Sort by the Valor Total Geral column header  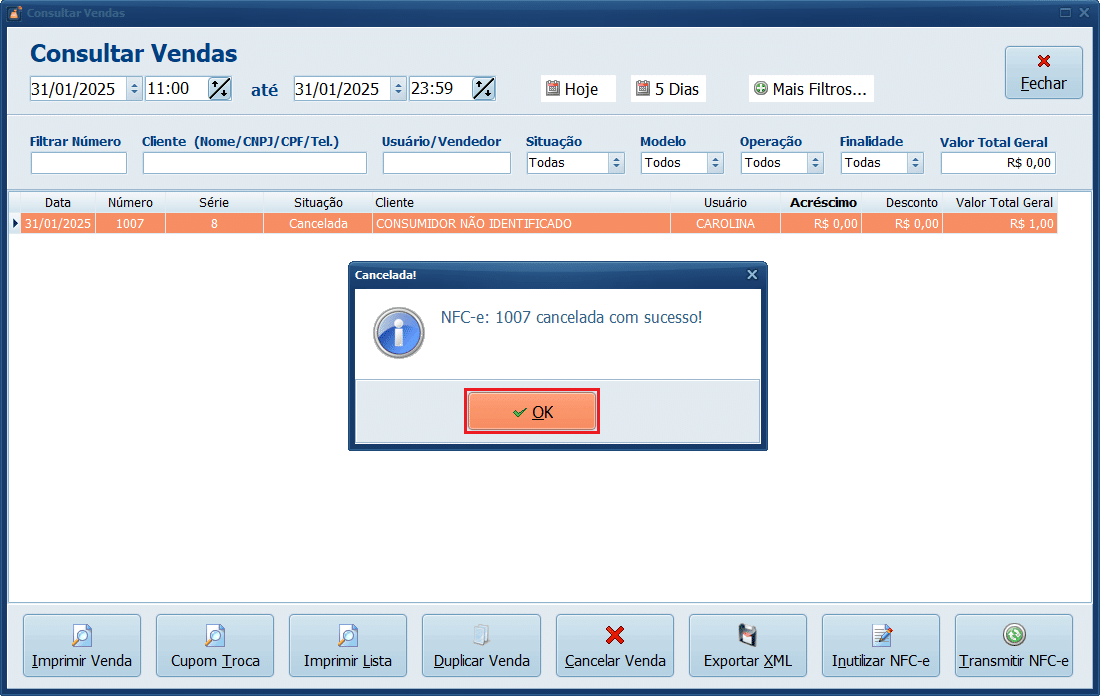pos(1000,202)
